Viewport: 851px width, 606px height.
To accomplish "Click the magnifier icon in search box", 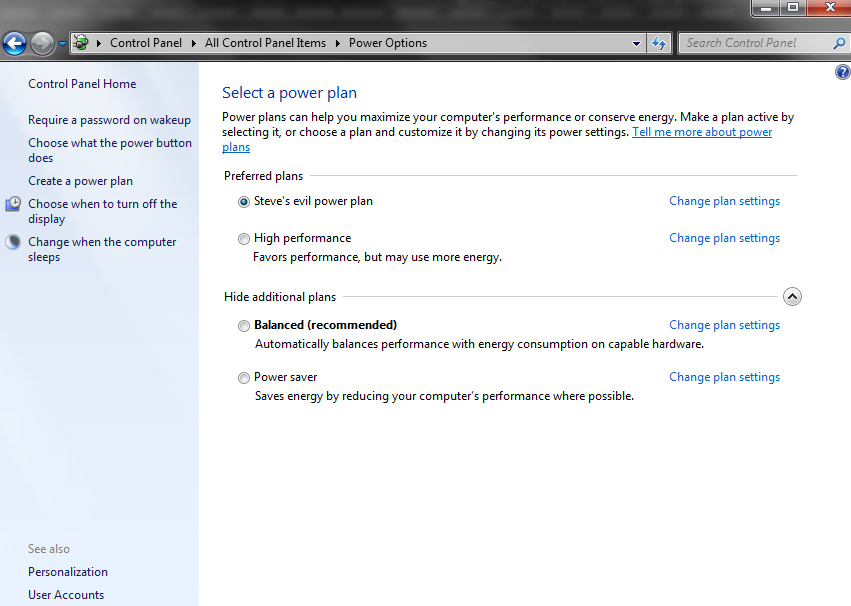I will pos(839,43).
